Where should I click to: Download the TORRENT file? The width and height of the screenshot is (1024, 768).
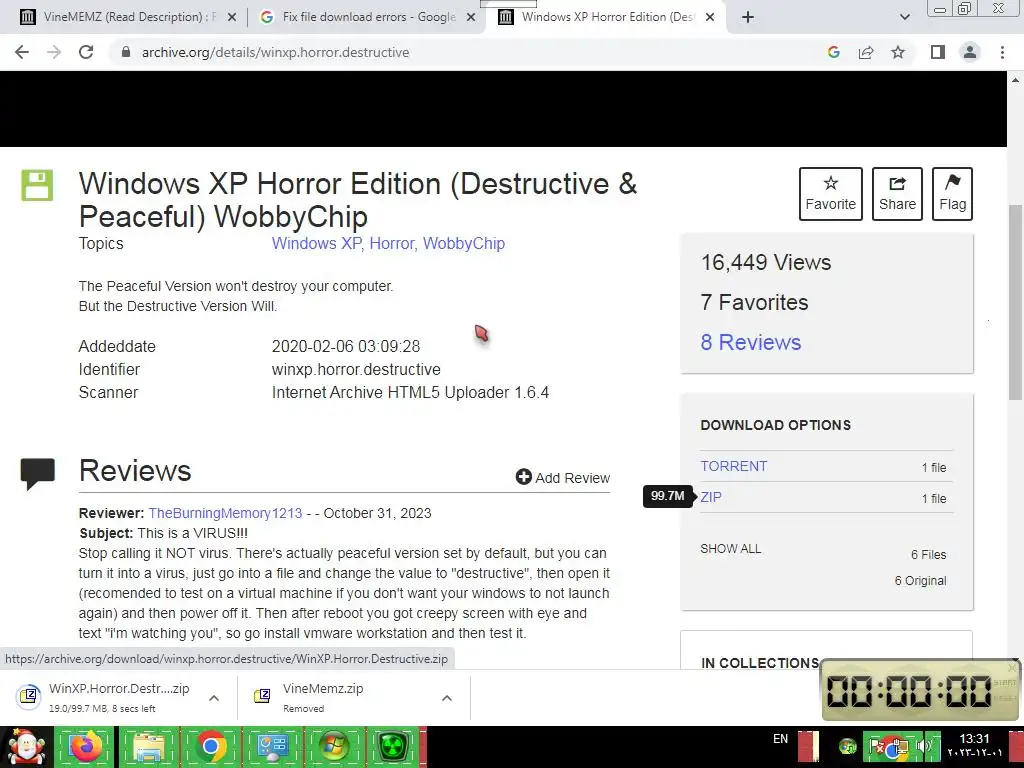click(x=733, y=466)
